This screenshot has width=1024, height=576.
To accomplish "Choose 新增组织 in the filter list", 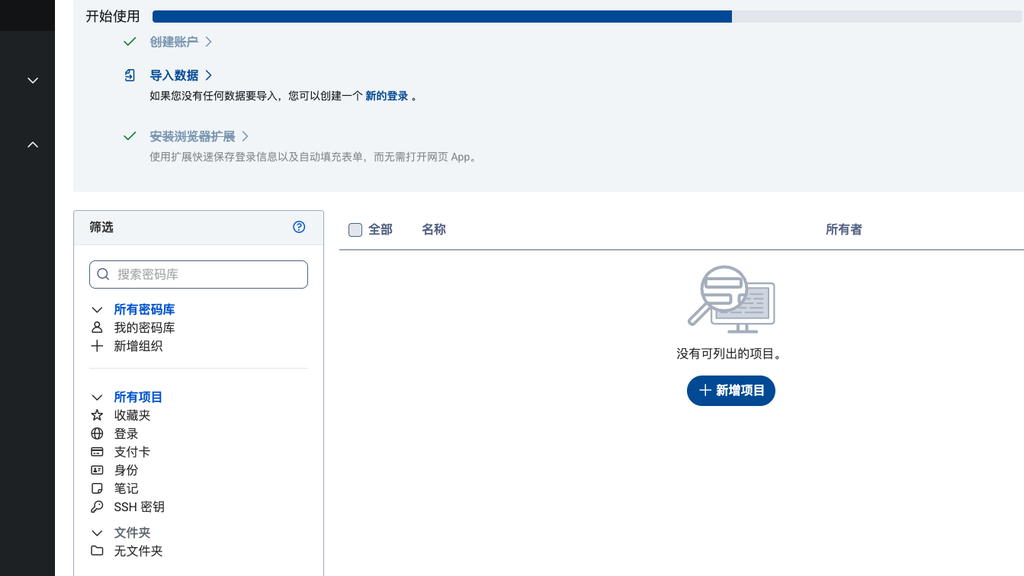I will pyautogui.click(x=138, y=346).
